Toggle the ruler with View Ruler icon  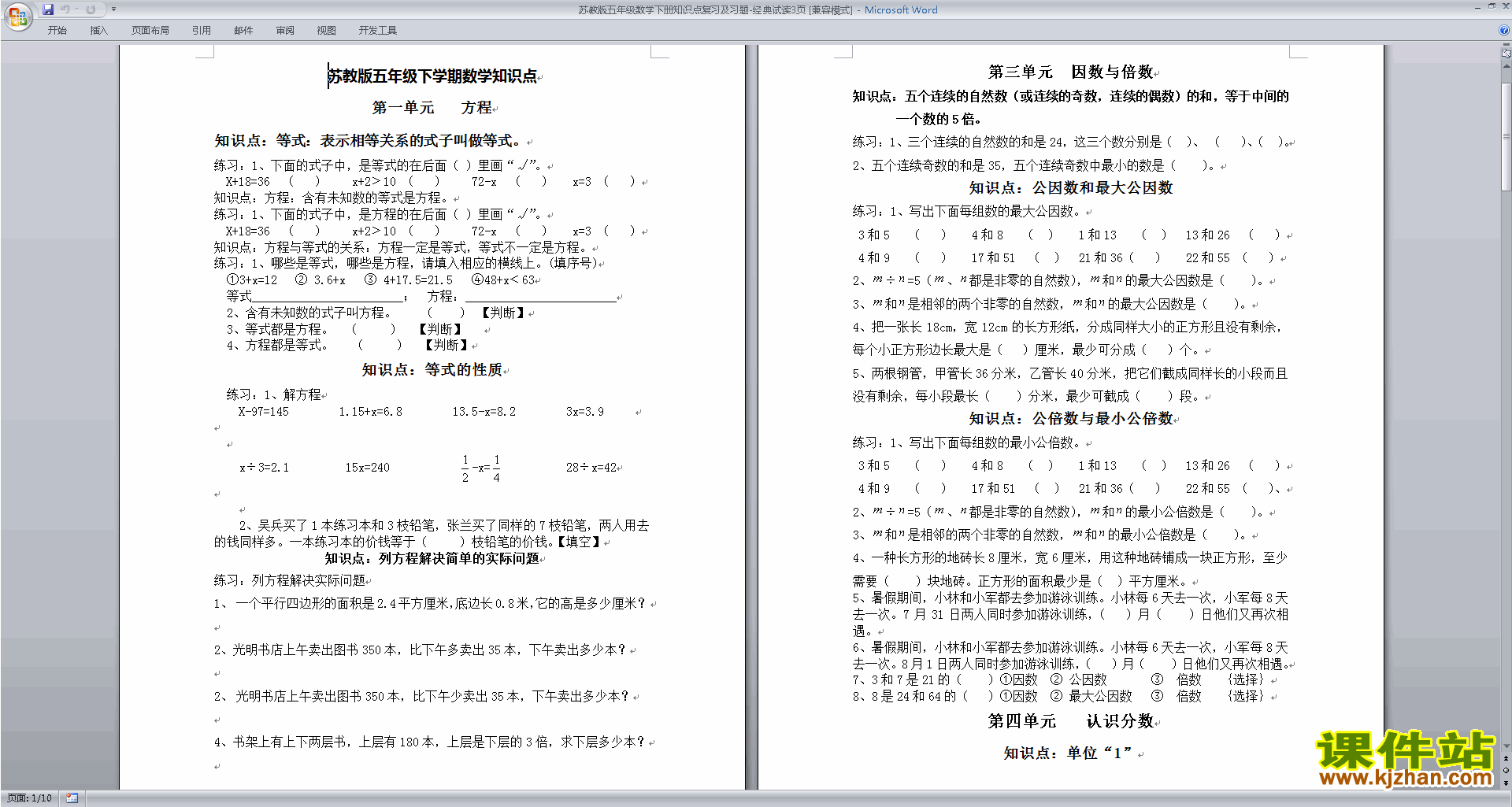coord(1506,54)
